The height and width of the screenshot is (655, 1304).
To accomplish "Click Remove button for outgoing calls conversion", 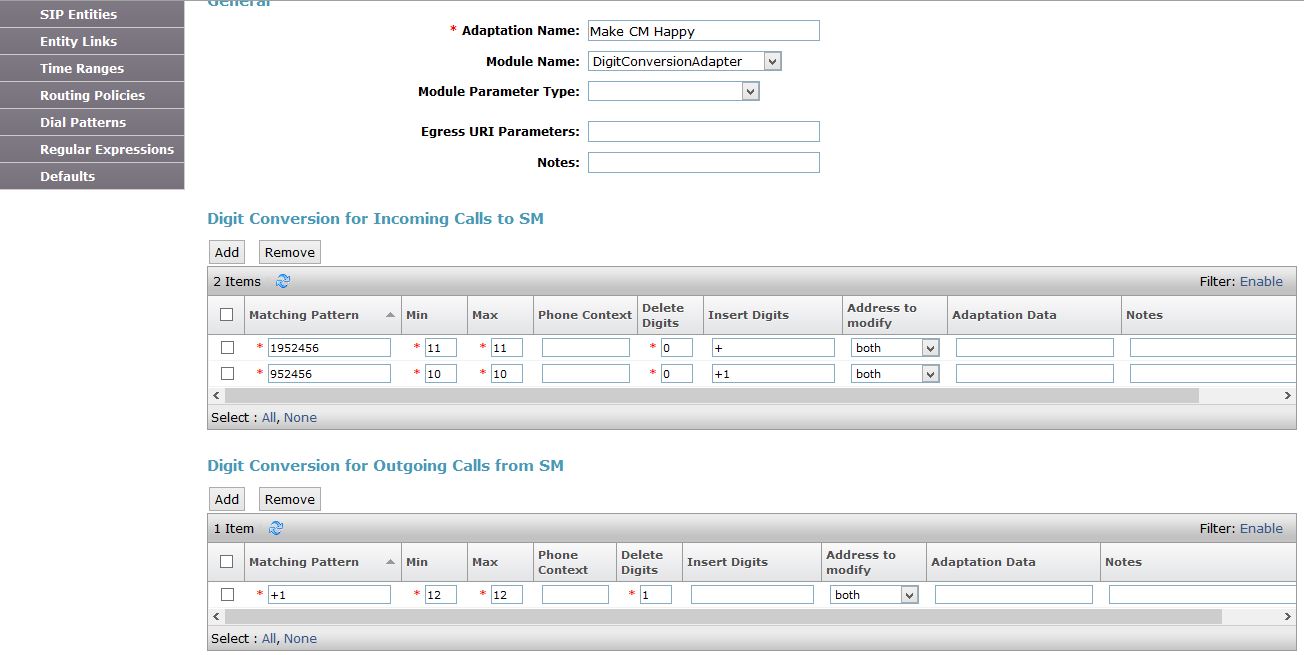I will (x=290, y=499).
